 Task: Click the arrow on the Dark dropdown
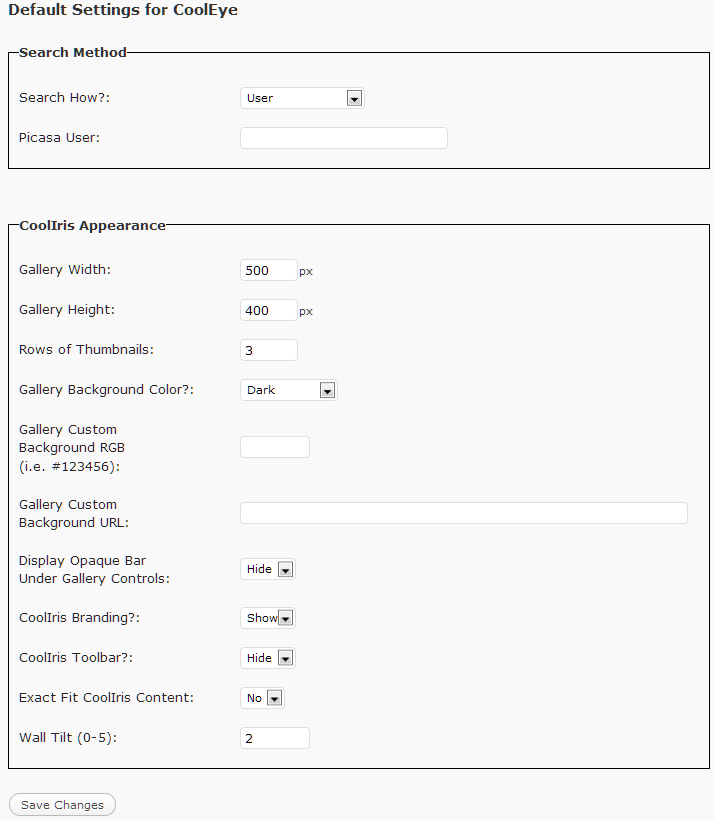[x=327, y=390]
